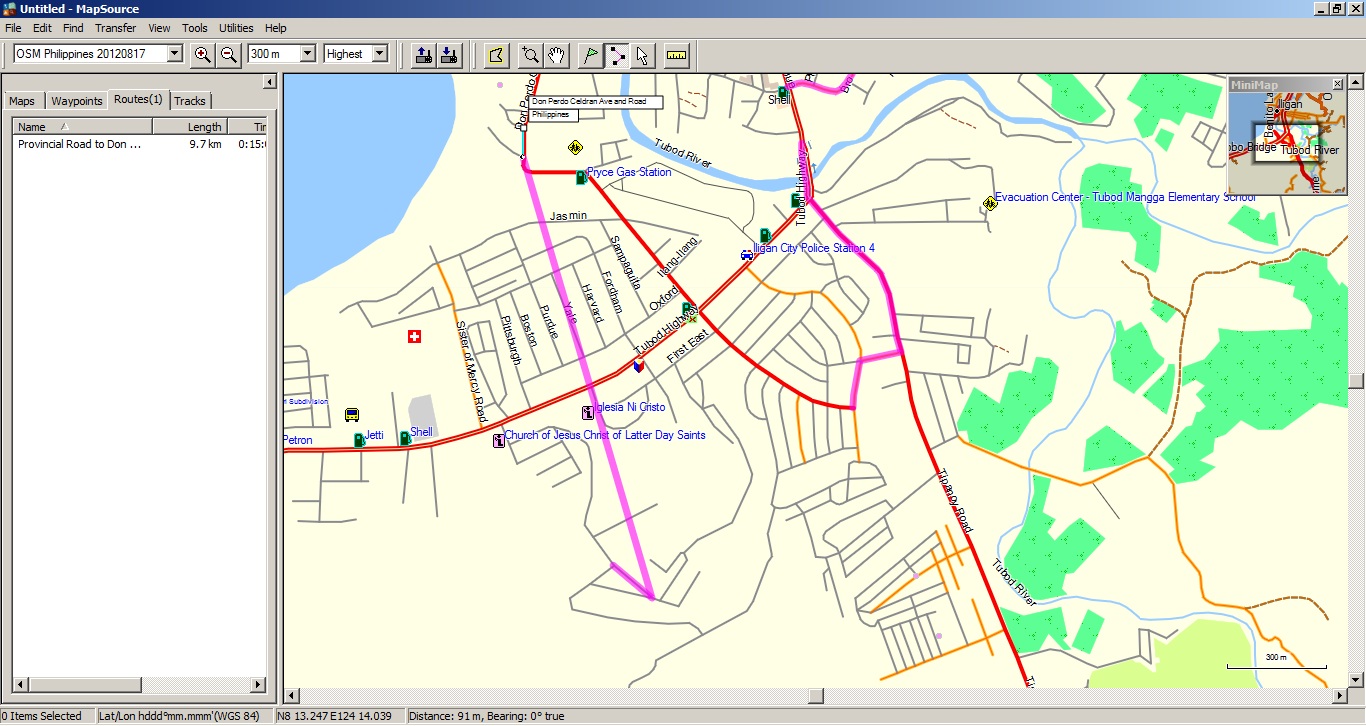Click the yellow diamond marker above Pryce Gas Station
Image resolution: width=1366 pixels, height=726 pixels.
(x=575, y=147)
